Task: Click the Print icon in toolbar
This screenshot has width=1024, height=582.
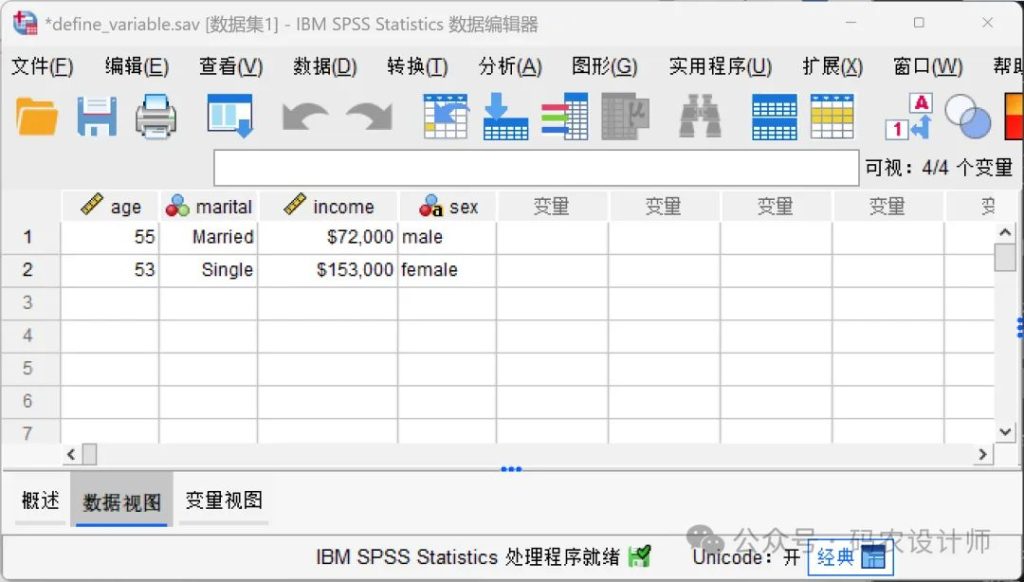Action: point(156,117)
